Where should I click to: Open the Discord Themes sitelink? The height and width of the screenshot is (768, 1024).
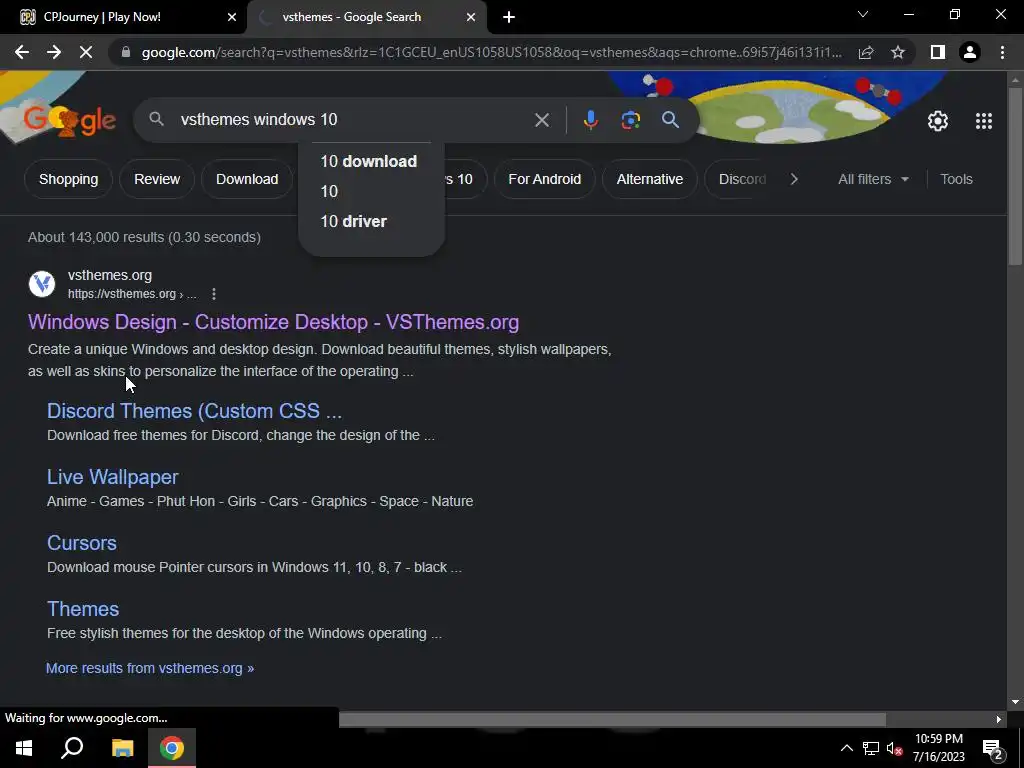(195, 411)
